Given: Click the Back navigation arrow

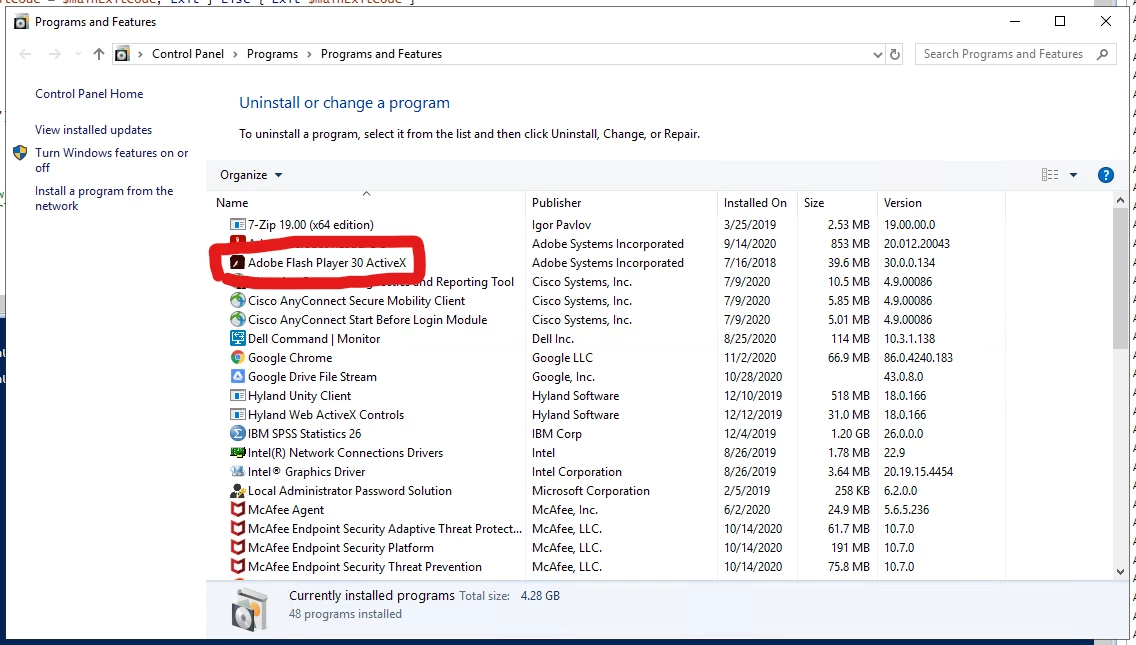Looking at the screenshot, I should [25, 54].
